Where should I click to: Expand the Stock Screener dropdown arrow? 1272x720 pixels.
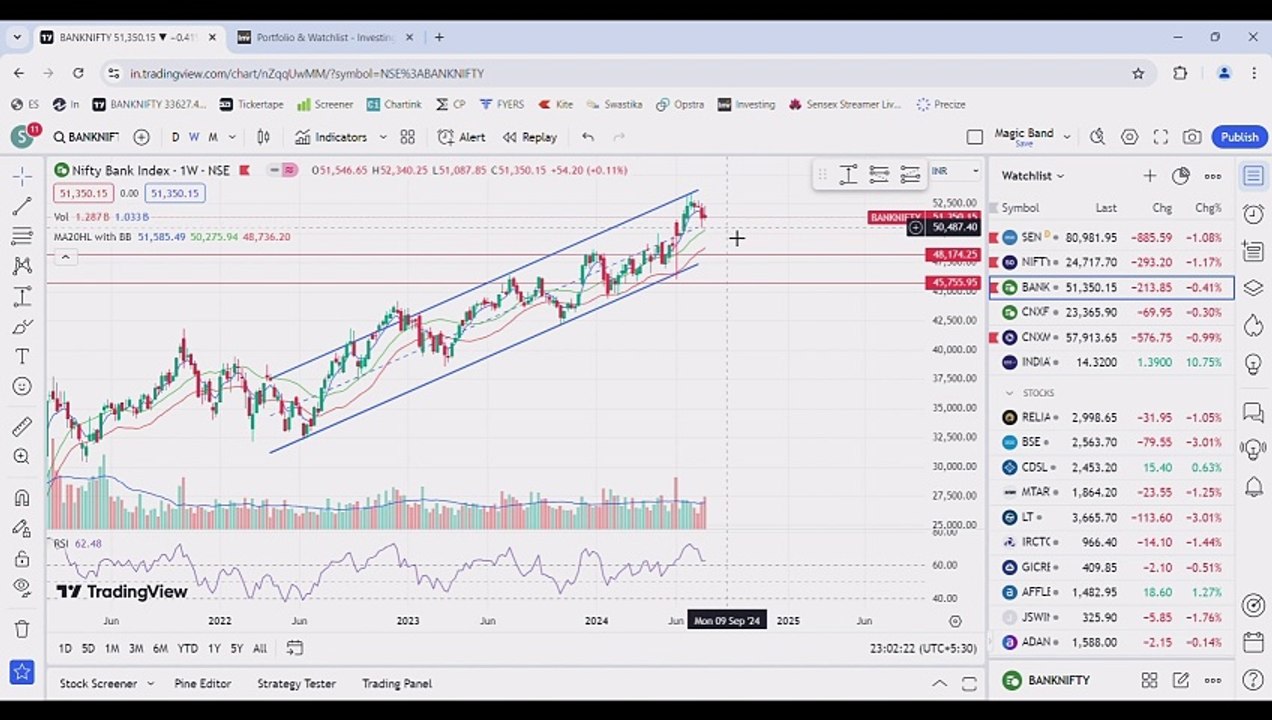click(x=150, y=684)
